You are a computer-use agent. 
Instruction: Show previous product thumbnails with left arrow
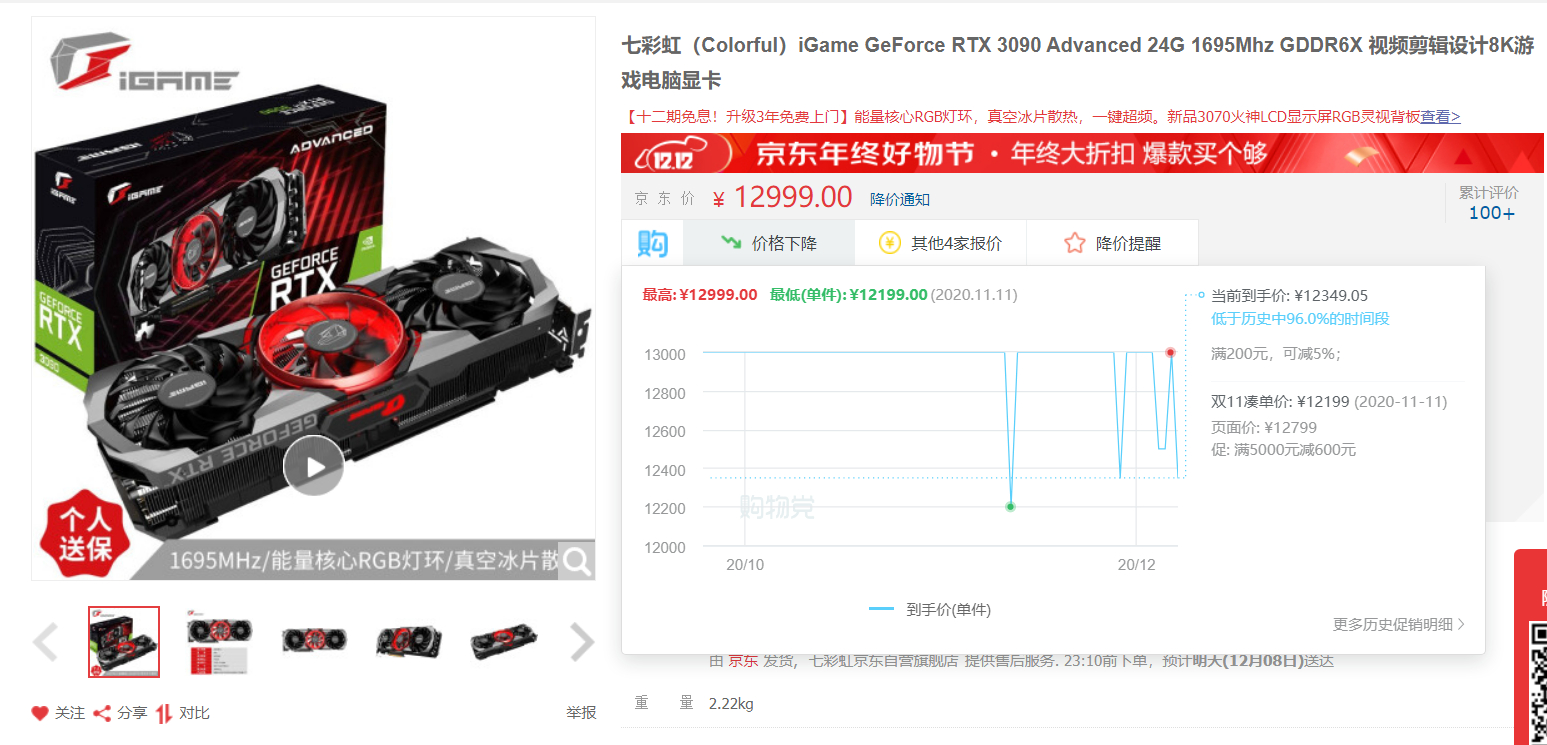pos(45,642)
